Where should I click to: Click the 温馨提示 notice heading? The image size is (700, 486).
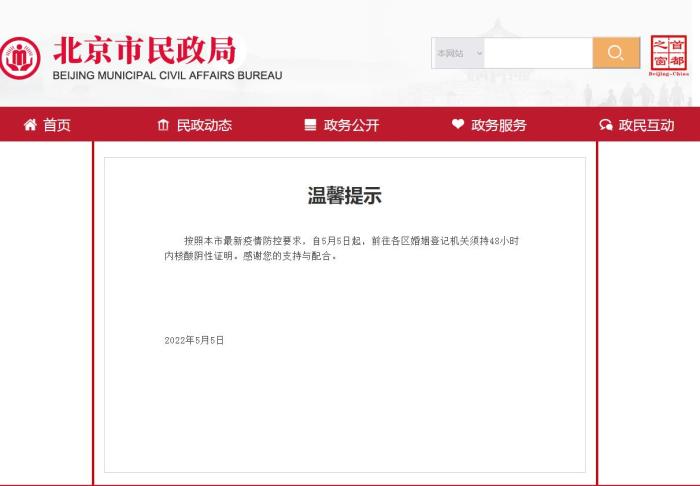point(344,196)
